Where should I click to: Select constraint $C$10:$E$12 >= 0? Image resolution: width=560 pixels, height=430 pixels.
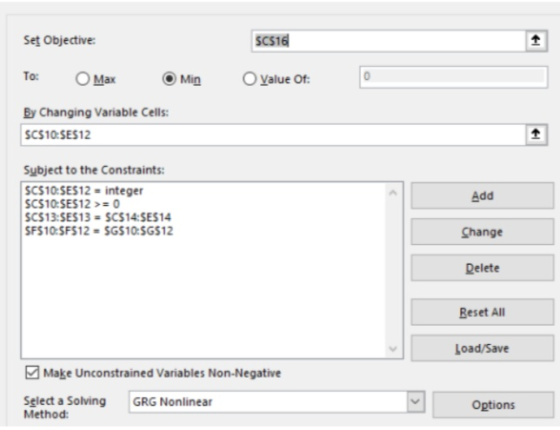click(72, 204)
